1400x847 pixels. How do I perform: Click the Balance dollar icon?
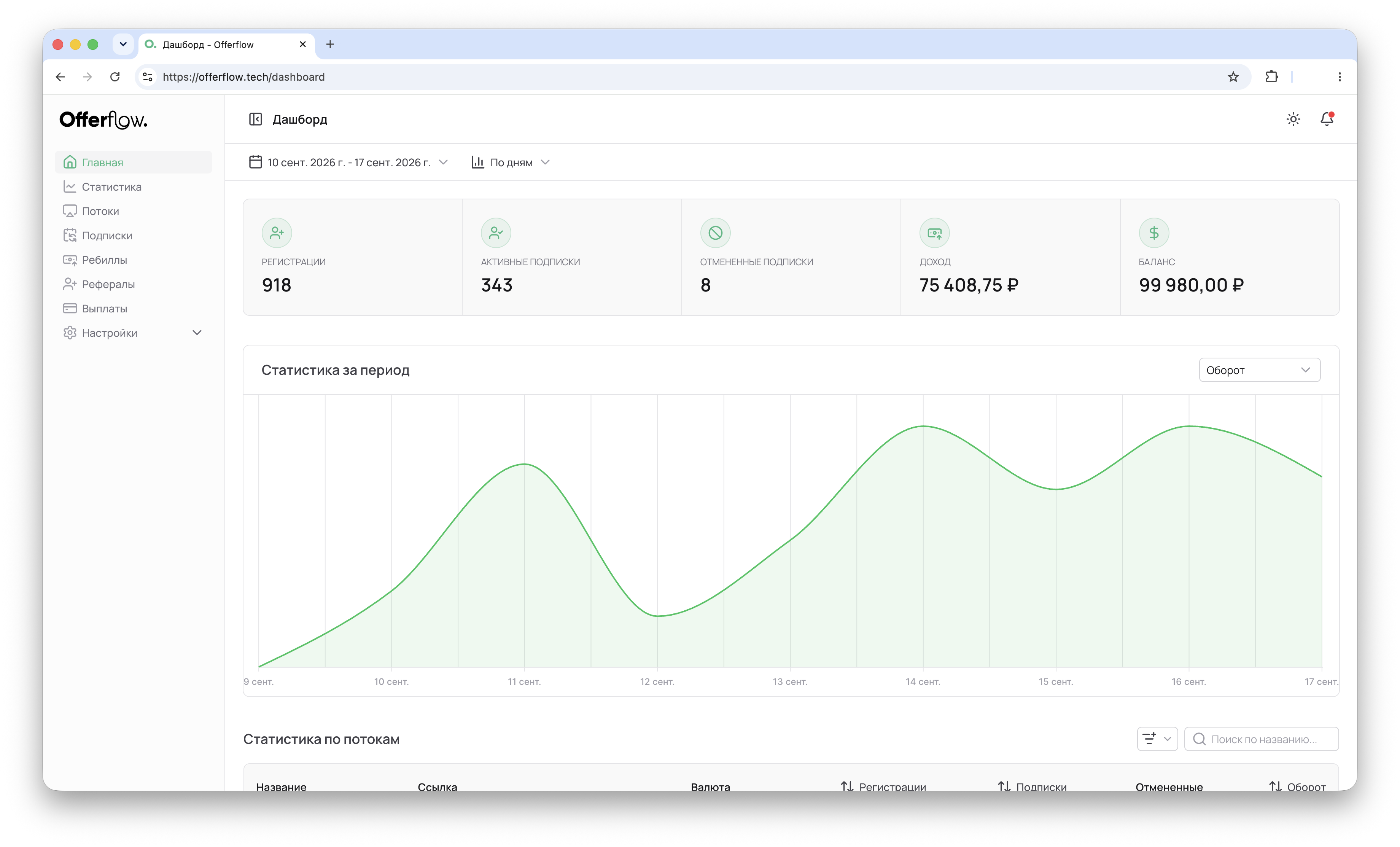(1154, 232)
